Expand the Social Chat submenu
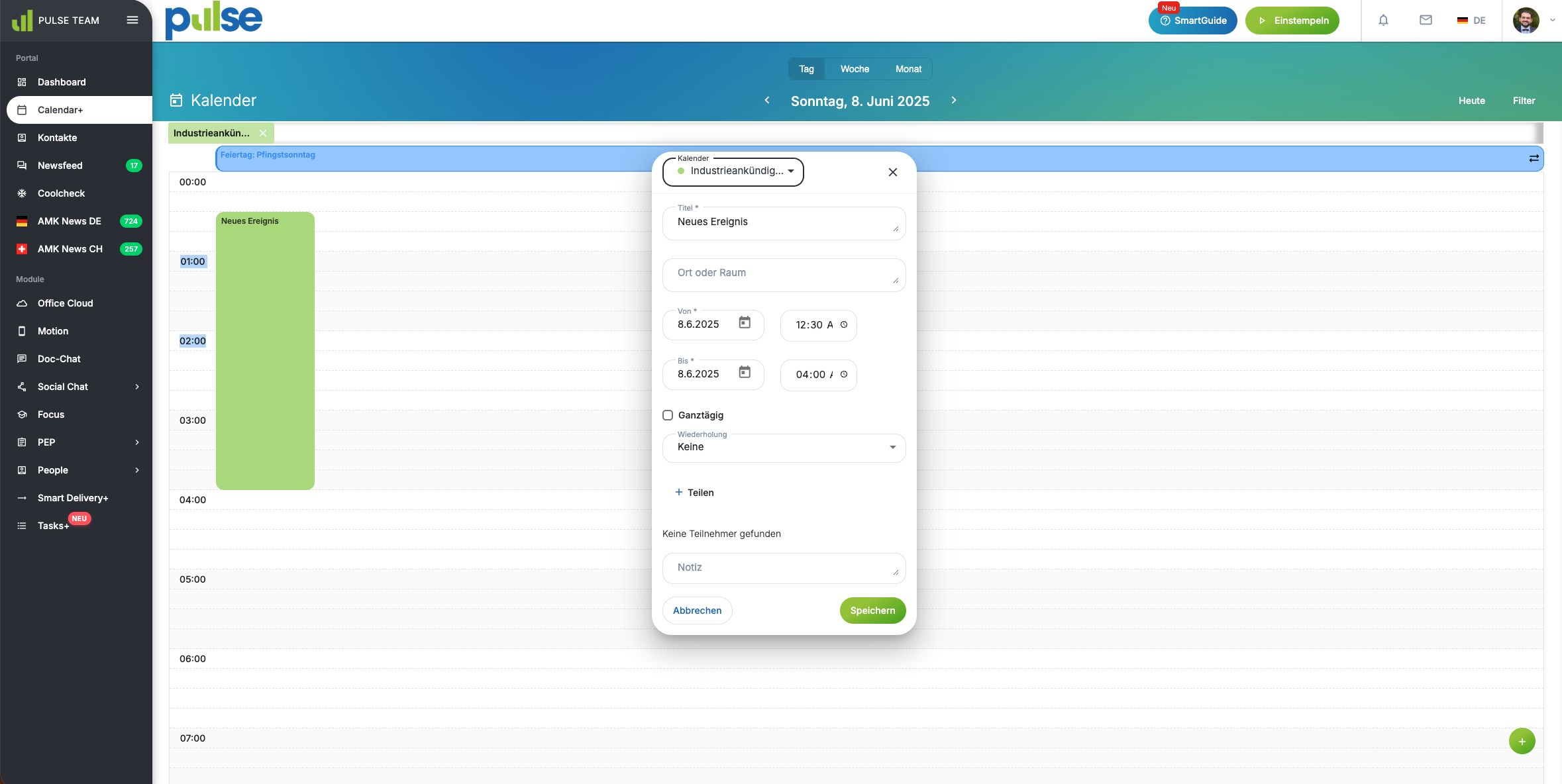The width and height of the screenshot is (1562, 784). [x=137, y=387]
